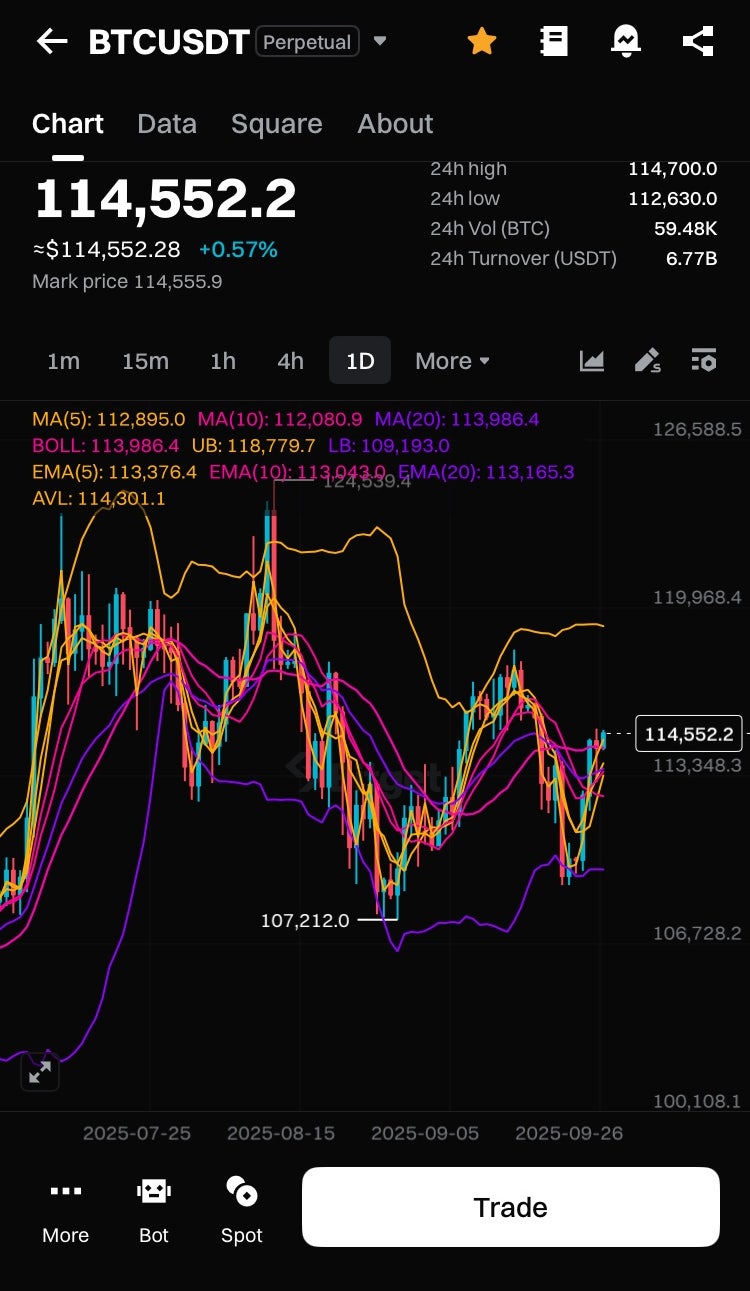Tap the Trade button
Viewport: 750px width, 1291px height.
(511, 1207)
